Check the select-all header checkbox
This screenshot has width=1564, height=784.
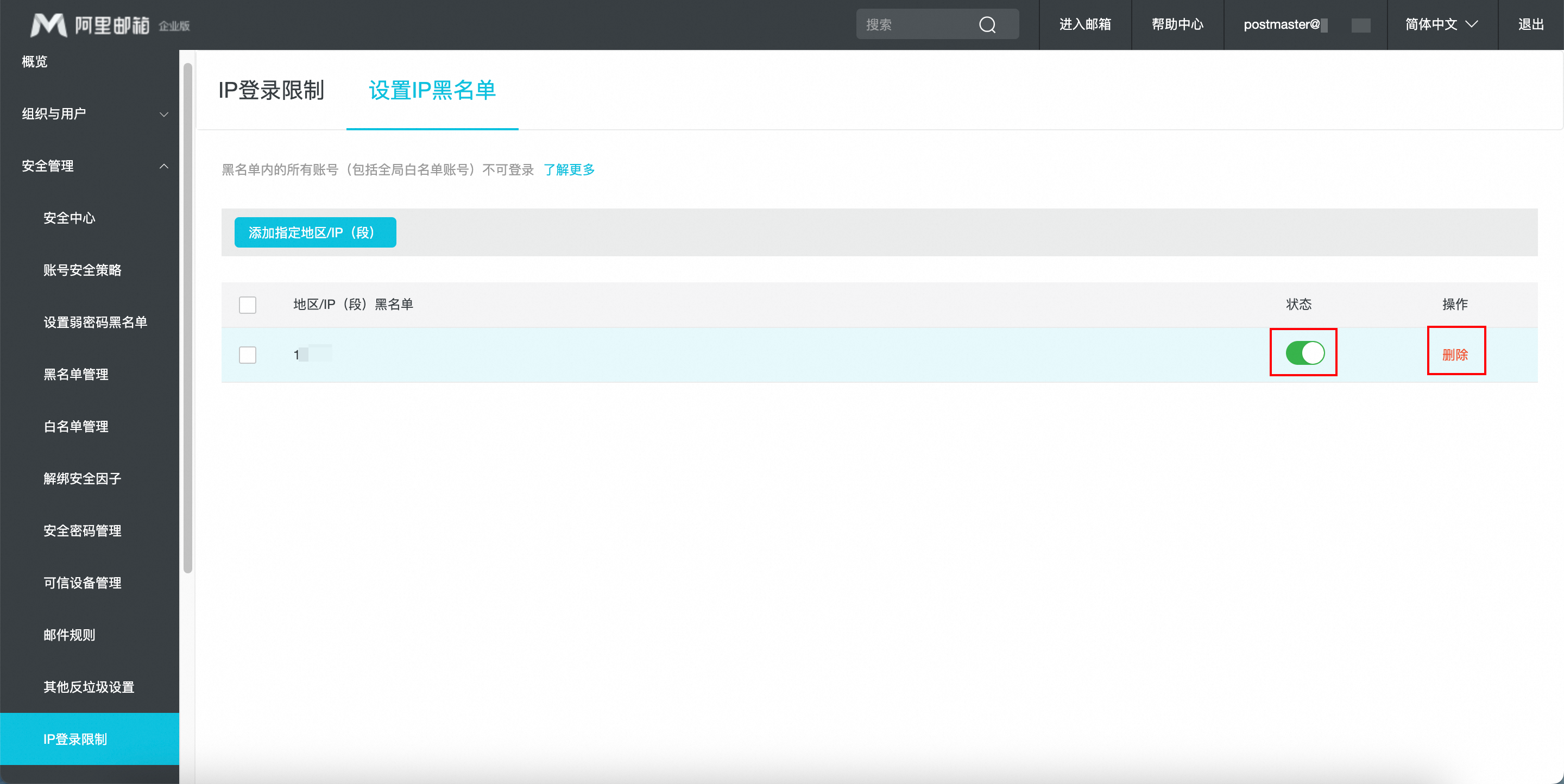(x=247, y=305)
